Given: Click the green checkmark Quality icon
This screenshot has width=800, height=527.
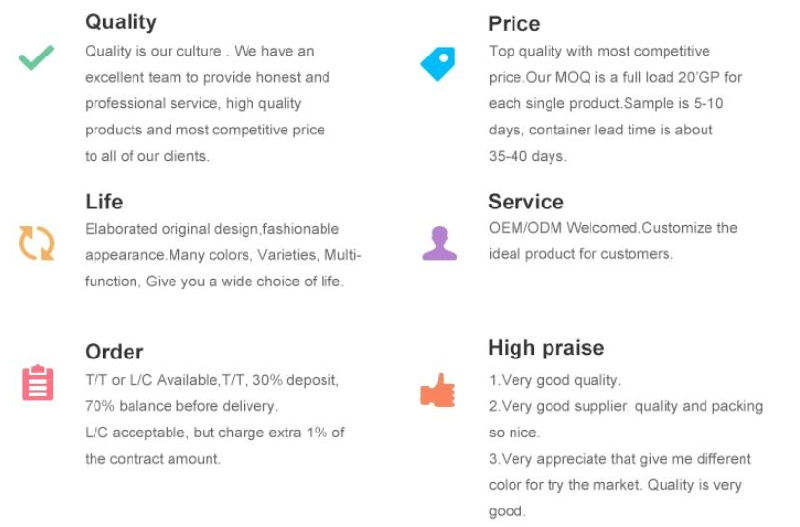Looking at the screenshot, I should (x=37, y=59).
